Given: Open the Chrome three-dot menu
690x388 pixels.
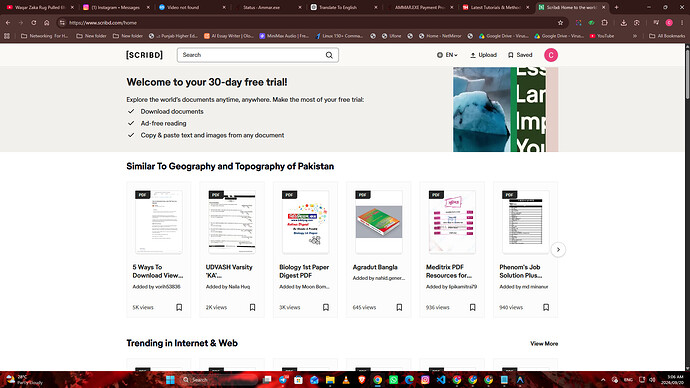Looking at the screenshot, I should point(682,23).
